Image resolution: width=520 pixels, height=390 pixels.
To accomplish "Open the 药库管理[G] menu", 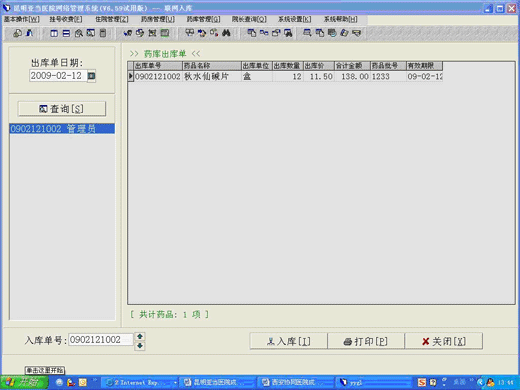I will (203, 19).
